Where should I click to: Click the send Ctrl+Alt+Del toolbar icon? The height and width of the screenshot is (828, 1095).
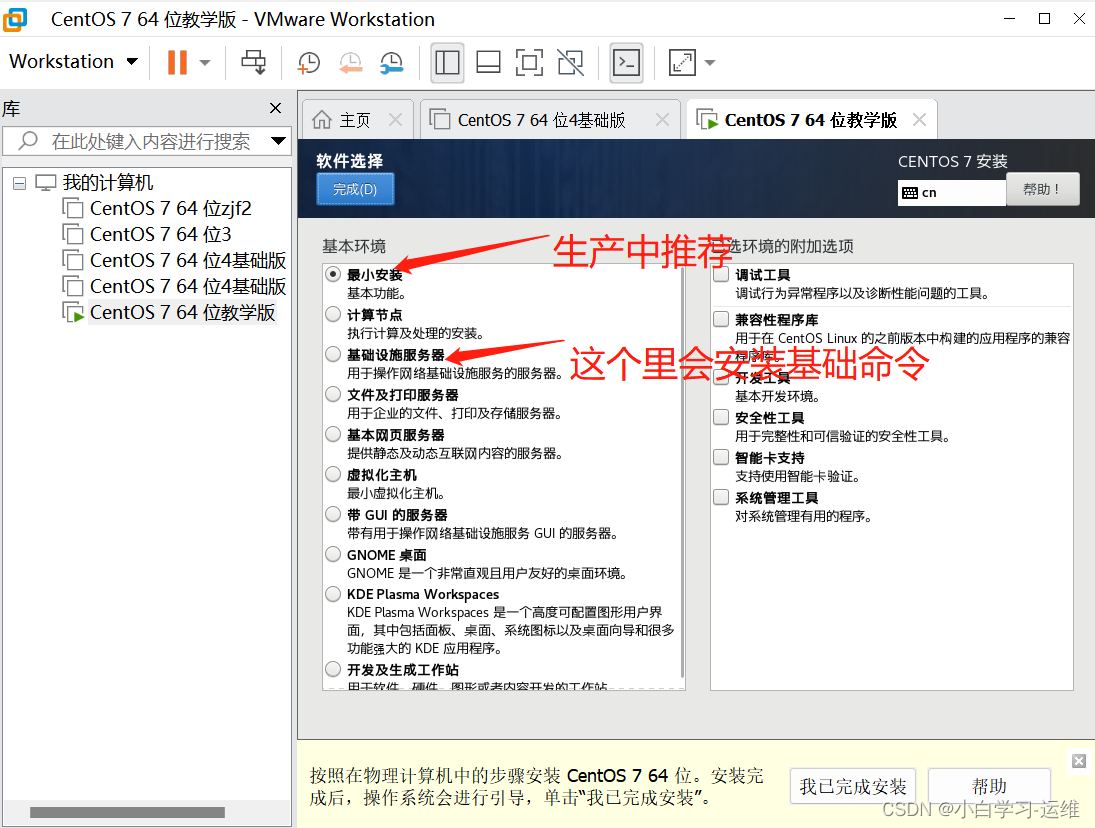tap(253, 62)
